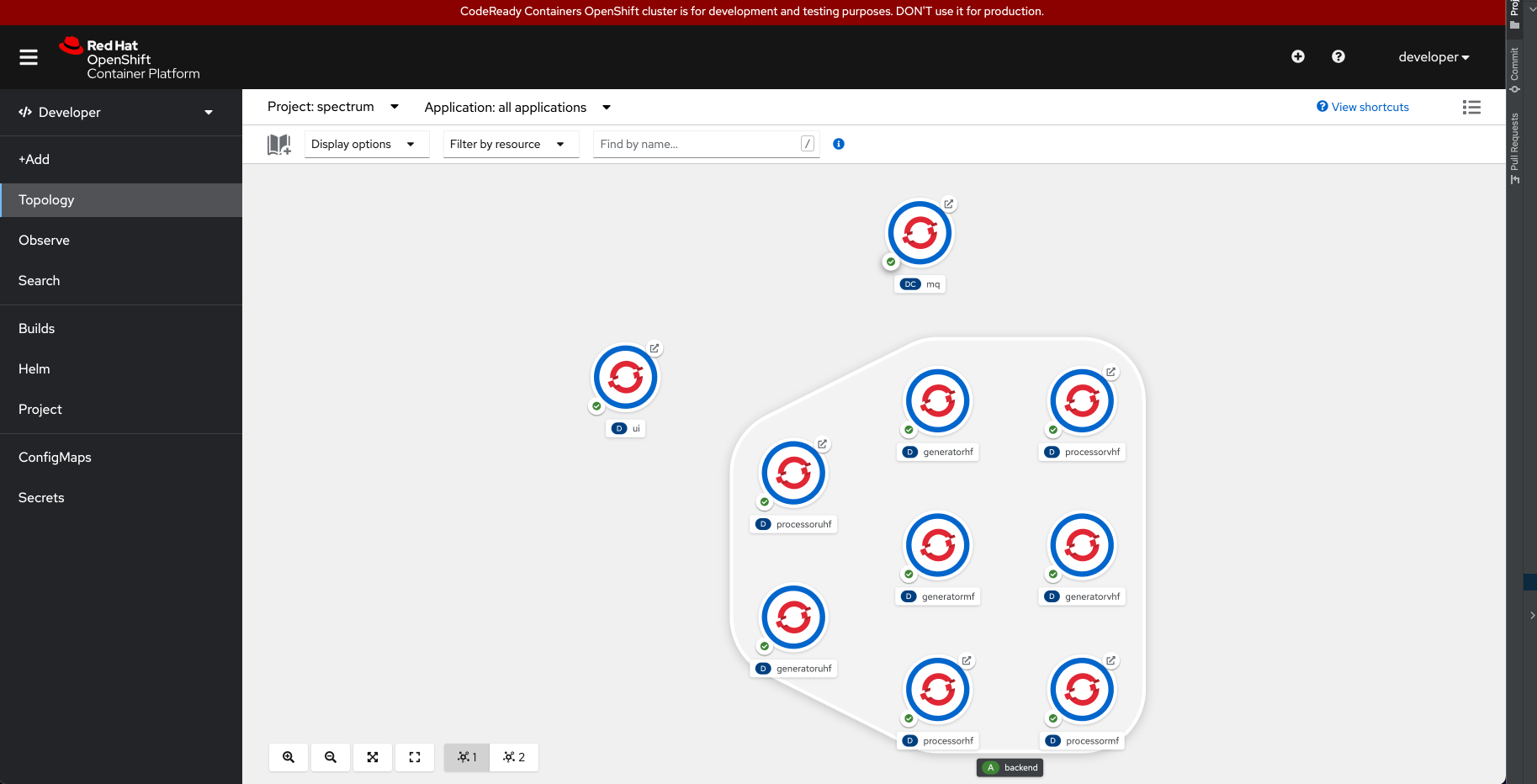Select layout 2 toggle
The width and height of the screenshot is (1537, 784).
pos(514,757)
